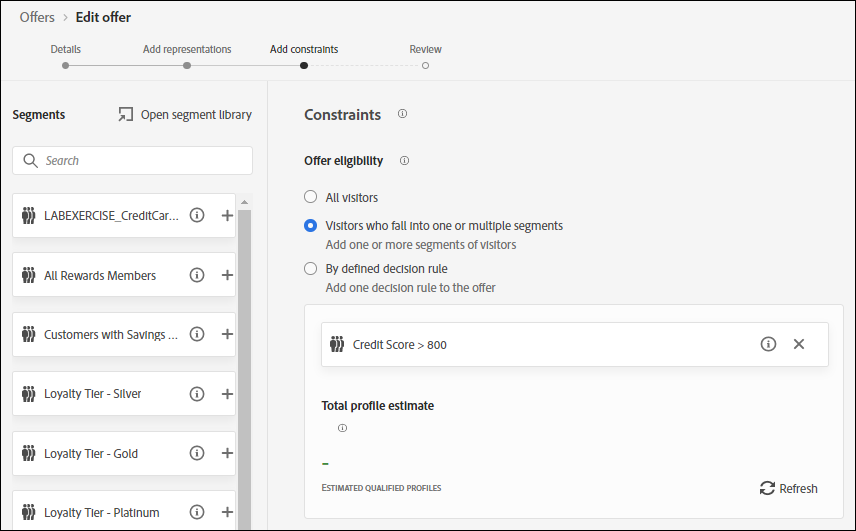
Task: Select Visitors who fall into segments radio
Action: 310,225
